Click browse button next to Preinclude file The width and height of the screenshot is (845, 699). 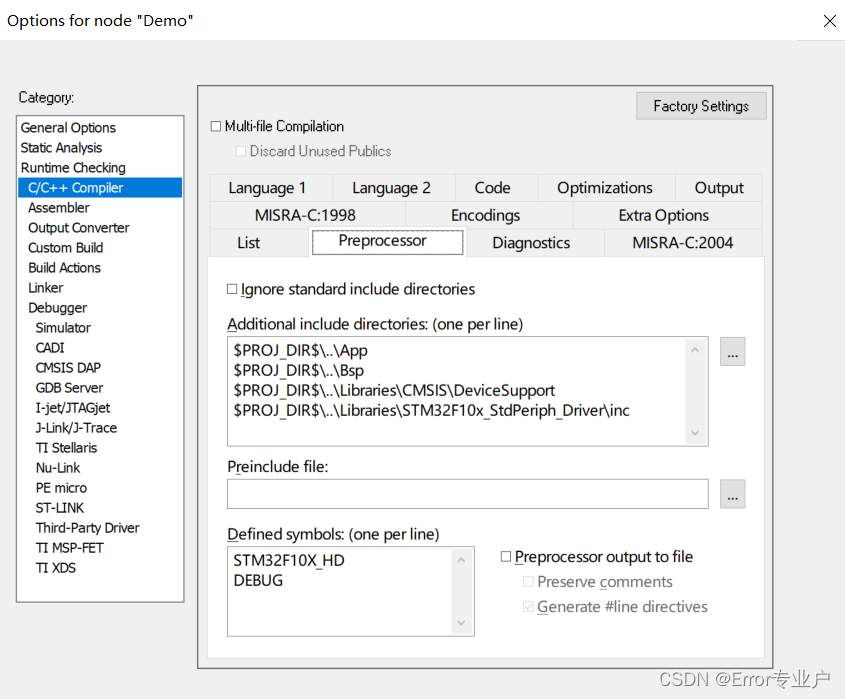pyautogui.click(x=732, y=494)
